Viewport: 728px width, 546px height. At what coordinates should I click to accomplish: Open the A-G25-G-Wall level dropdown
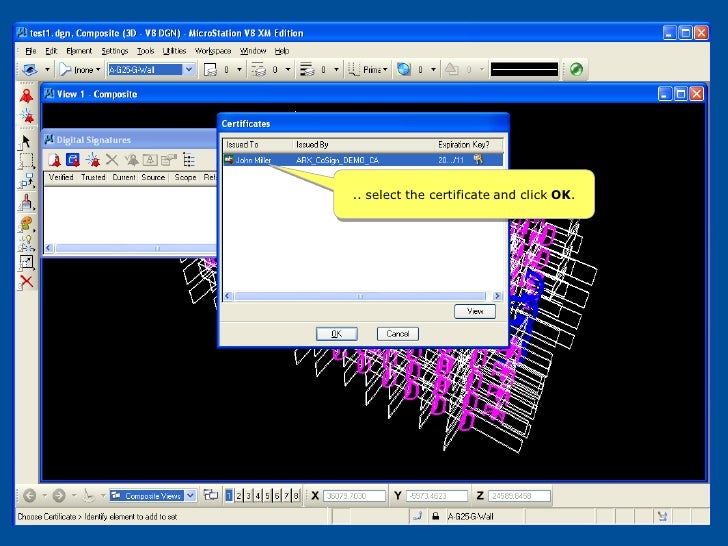point(188,70)
